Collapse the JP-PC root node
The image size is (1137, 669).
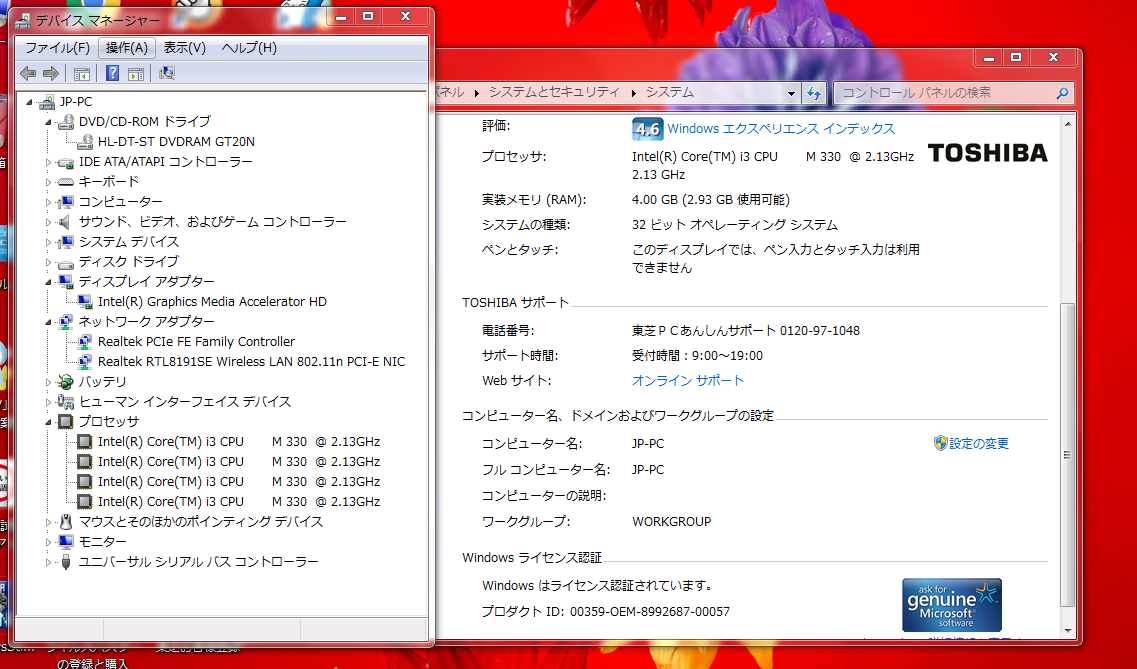[x=30, y=101]
